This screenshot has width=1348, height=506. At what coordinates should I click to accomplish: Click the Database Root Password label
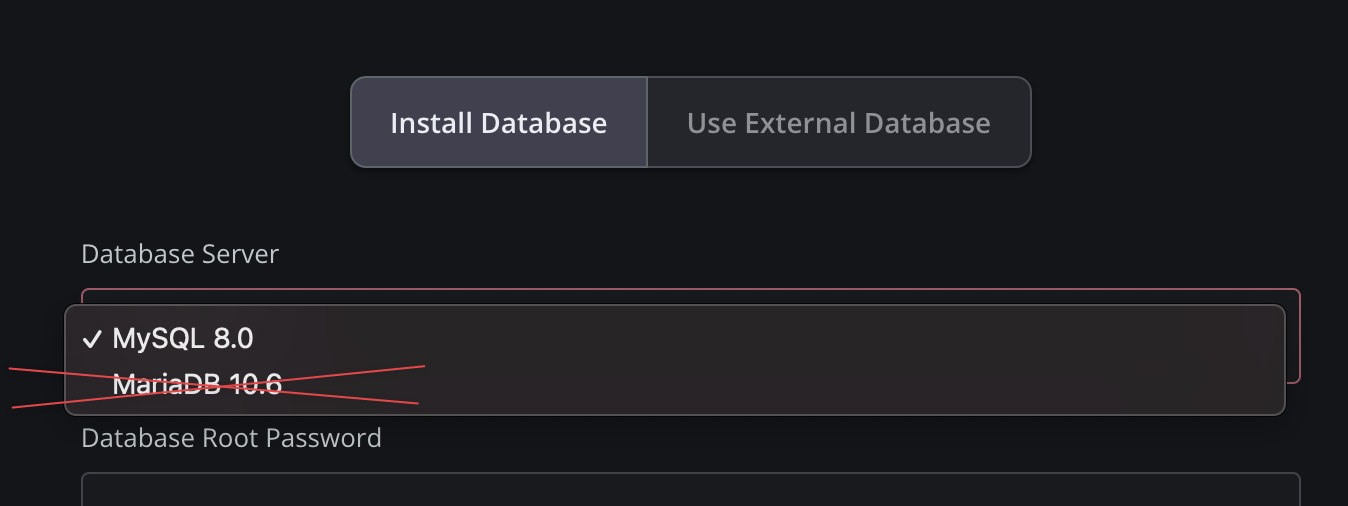pyautogui.click(x=231, y=438)
